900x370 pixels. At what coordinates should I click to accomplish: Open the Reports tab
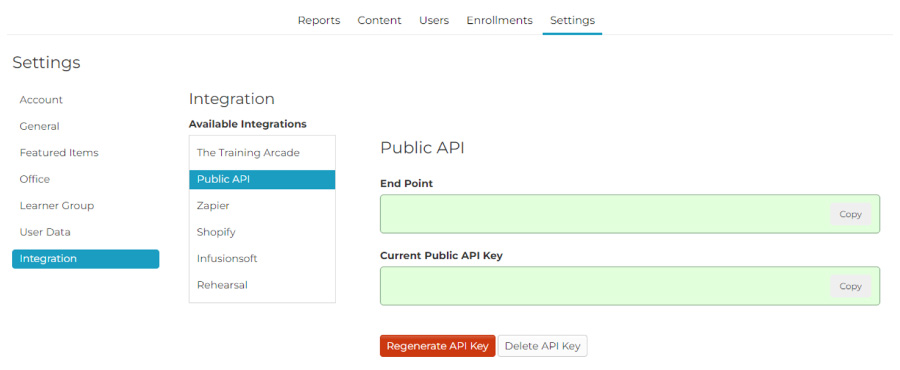point(319,20)
